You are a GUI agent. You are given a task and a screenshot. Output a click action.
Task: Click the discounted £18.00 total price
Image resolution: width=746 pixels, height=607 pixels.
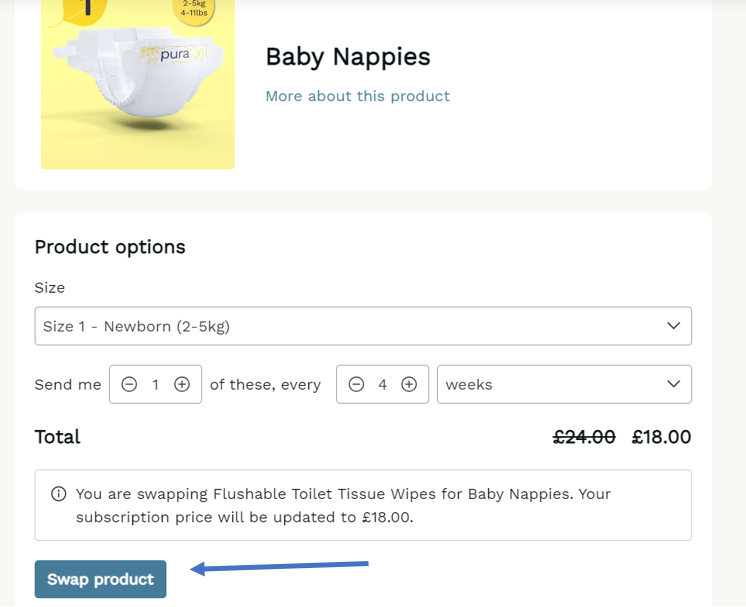(661, 437)
